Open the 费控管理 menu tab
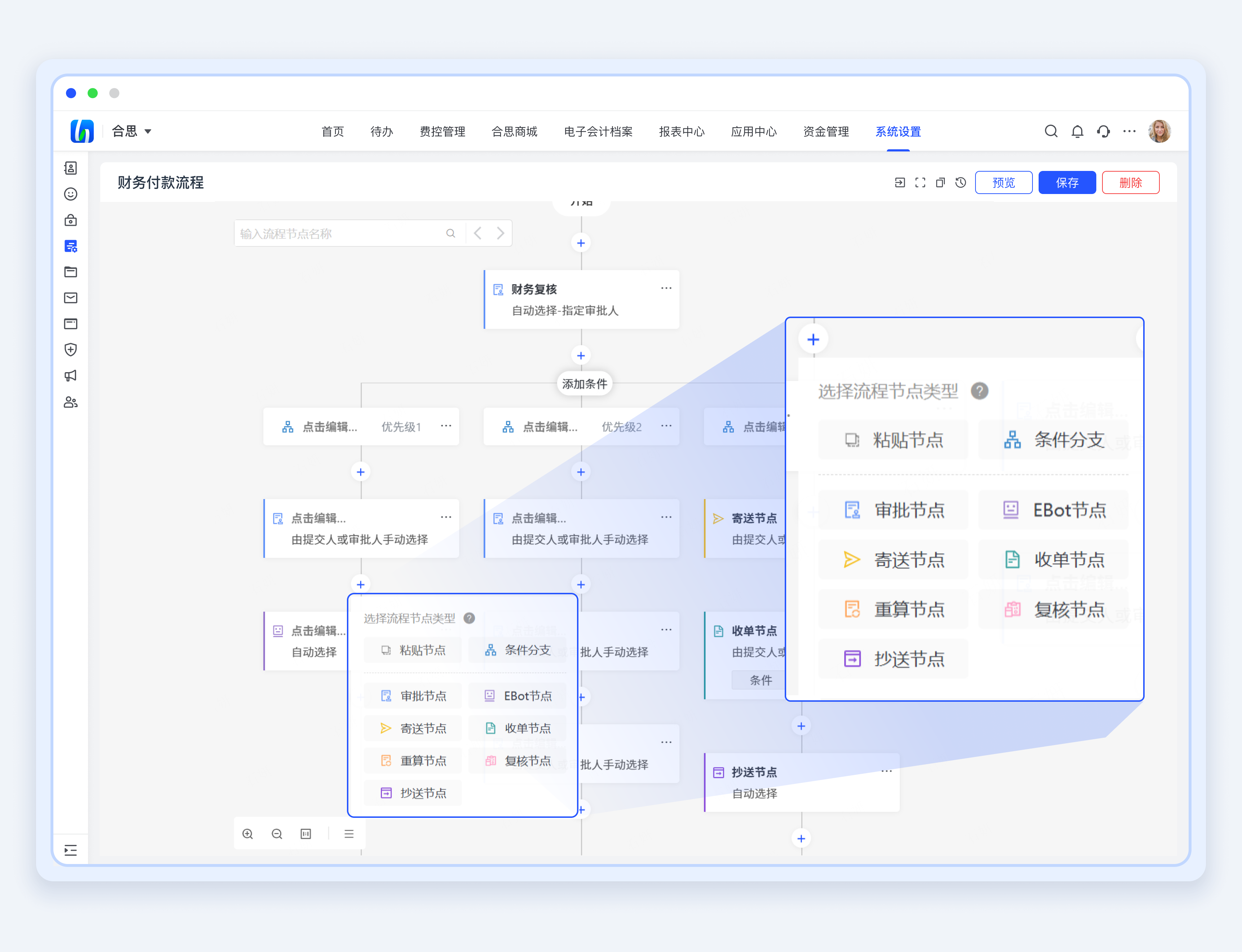This screenshot has height=952, width=1242. pos(442,132)
